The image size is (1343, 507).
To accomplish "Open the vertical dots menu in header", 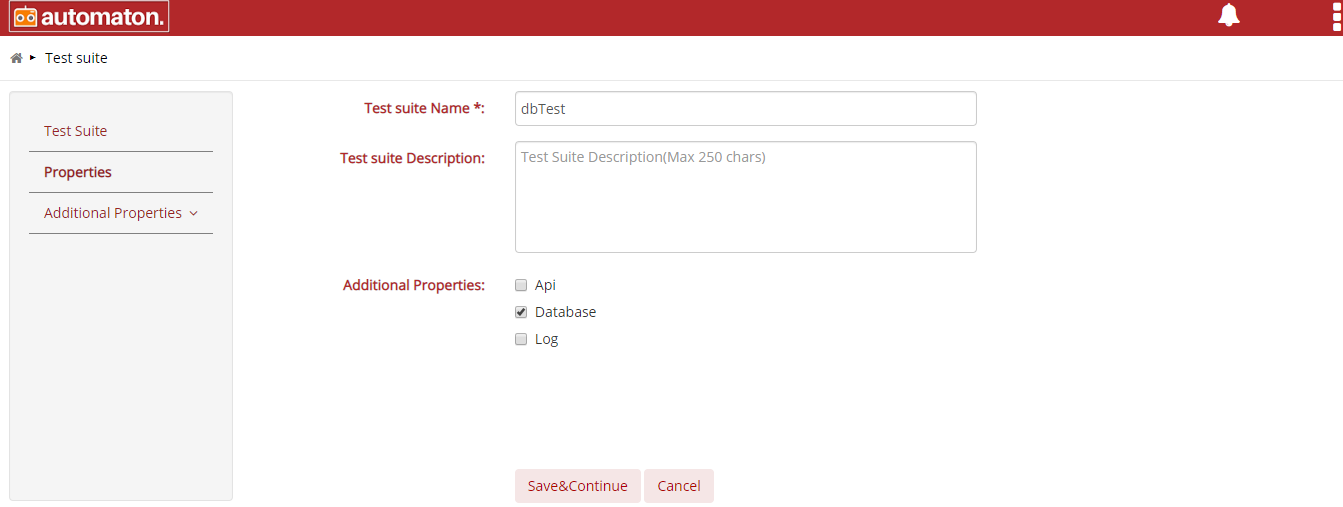I will click(1337, 16).
